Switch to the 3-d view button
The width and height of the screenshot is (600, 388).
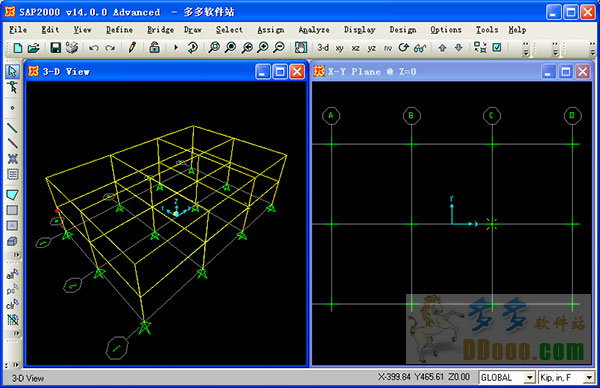coord(323,48)
